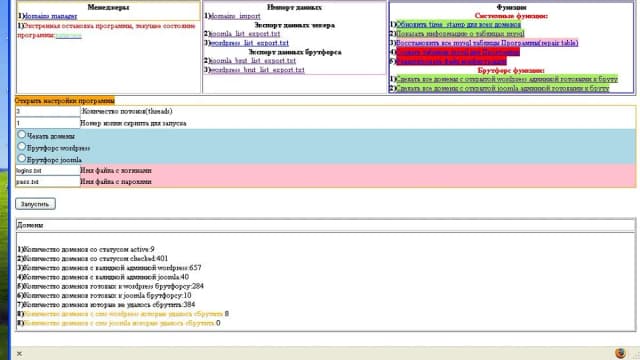
Task: Click the valid joomla admin count '40' row
Action: coord(103,277)
